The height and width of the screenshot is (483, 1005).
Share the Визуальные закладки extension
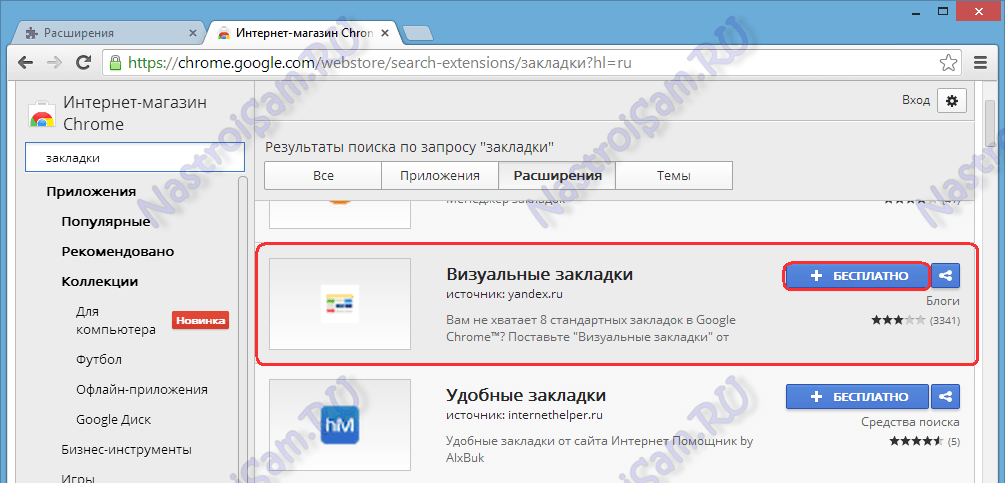pyautogui.click(x=945, y=276)
